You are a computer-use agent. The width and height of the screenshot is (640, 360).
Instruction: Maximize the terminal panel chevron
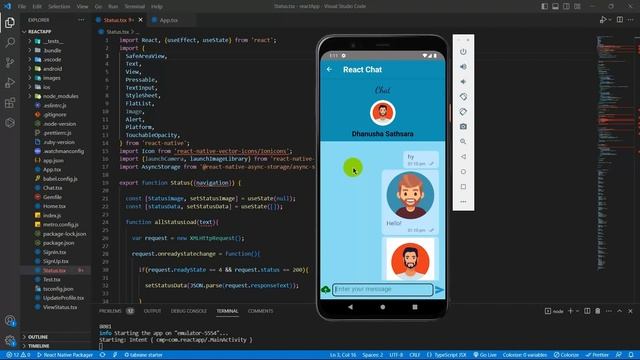620,311
